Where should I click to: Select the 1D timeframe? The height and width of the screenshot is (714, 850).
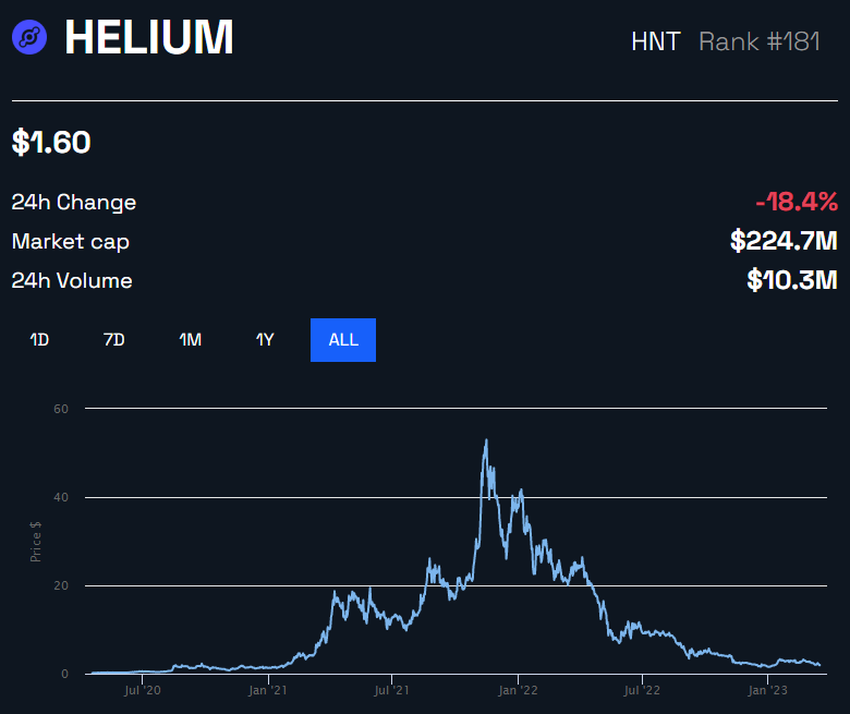pyautogui.click(x=39, y=339)
